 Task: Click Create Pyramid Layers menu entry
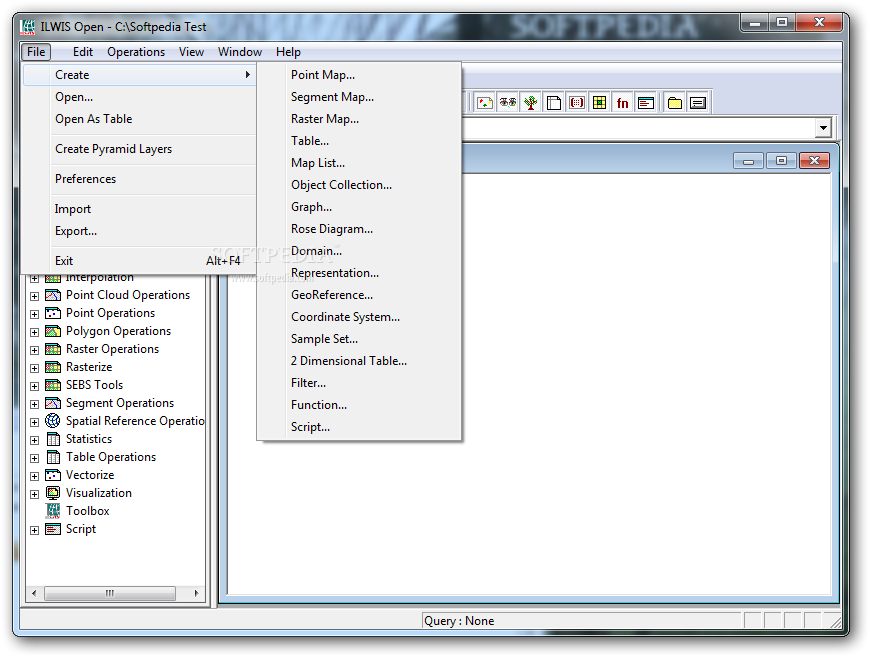[x=139, y=149]
